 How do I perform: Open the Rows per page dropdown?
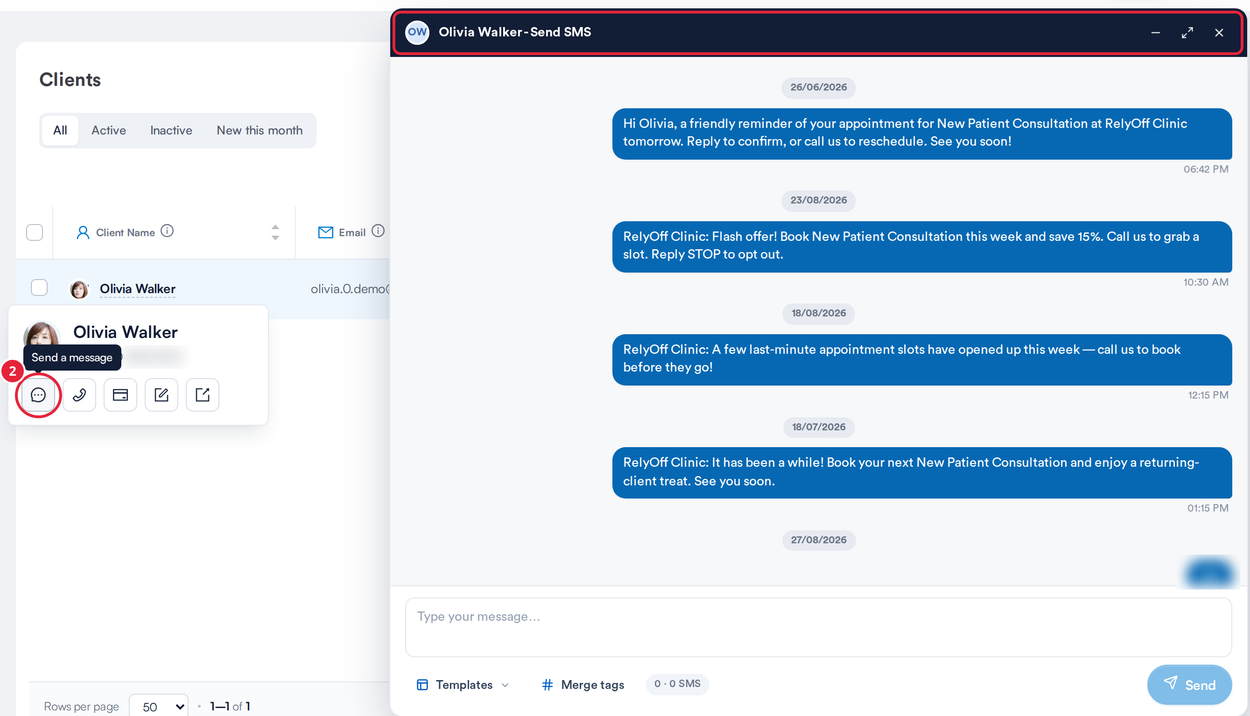point(159,706)
